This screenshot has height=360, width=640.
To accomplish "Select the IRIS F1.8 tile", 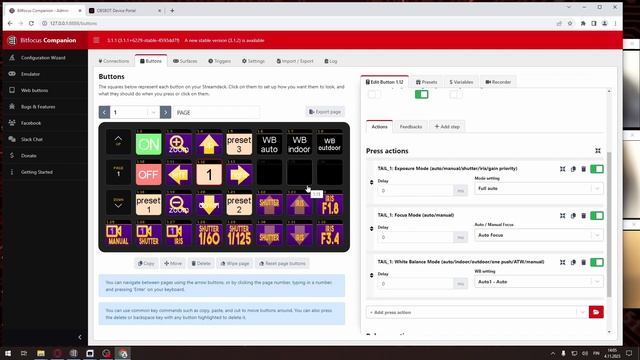I will (x=329, y=204).
